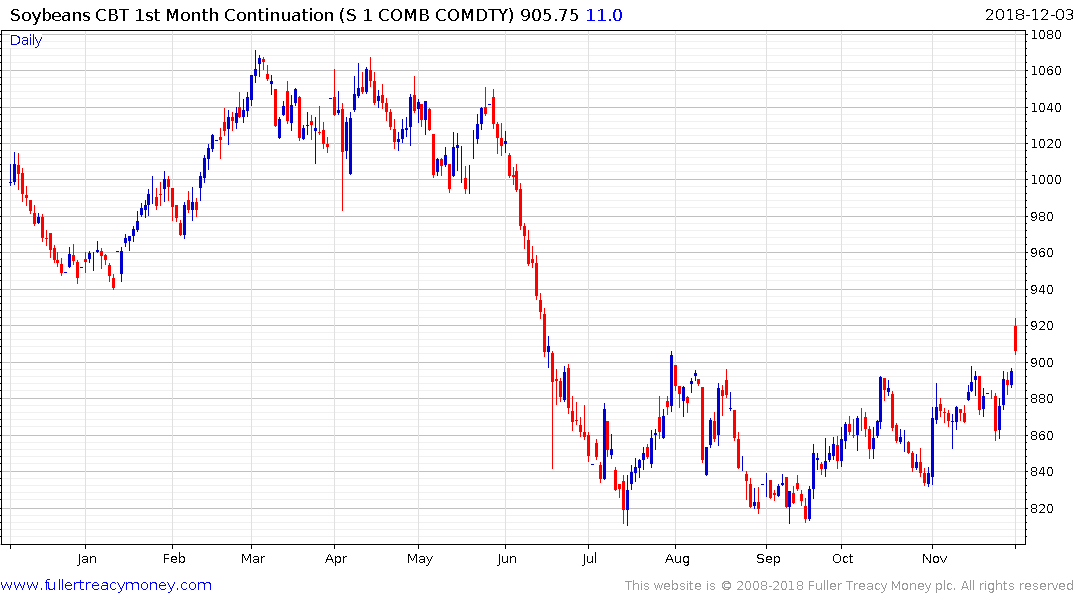Click the 1060 price axis label

(x=1046, y=71)
